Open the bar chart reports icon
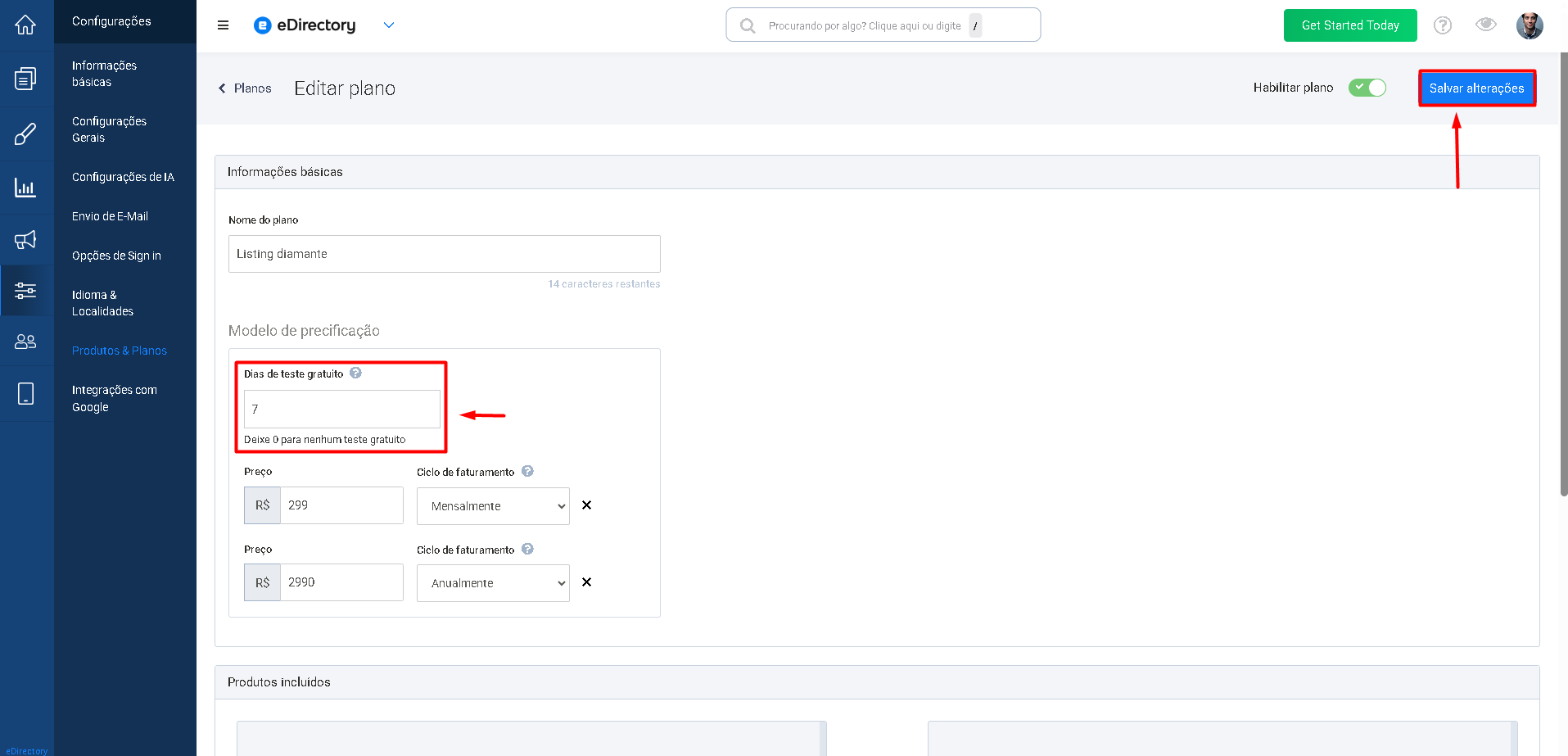This screenshot has width=1568, height=756. (x=25, y=188)
